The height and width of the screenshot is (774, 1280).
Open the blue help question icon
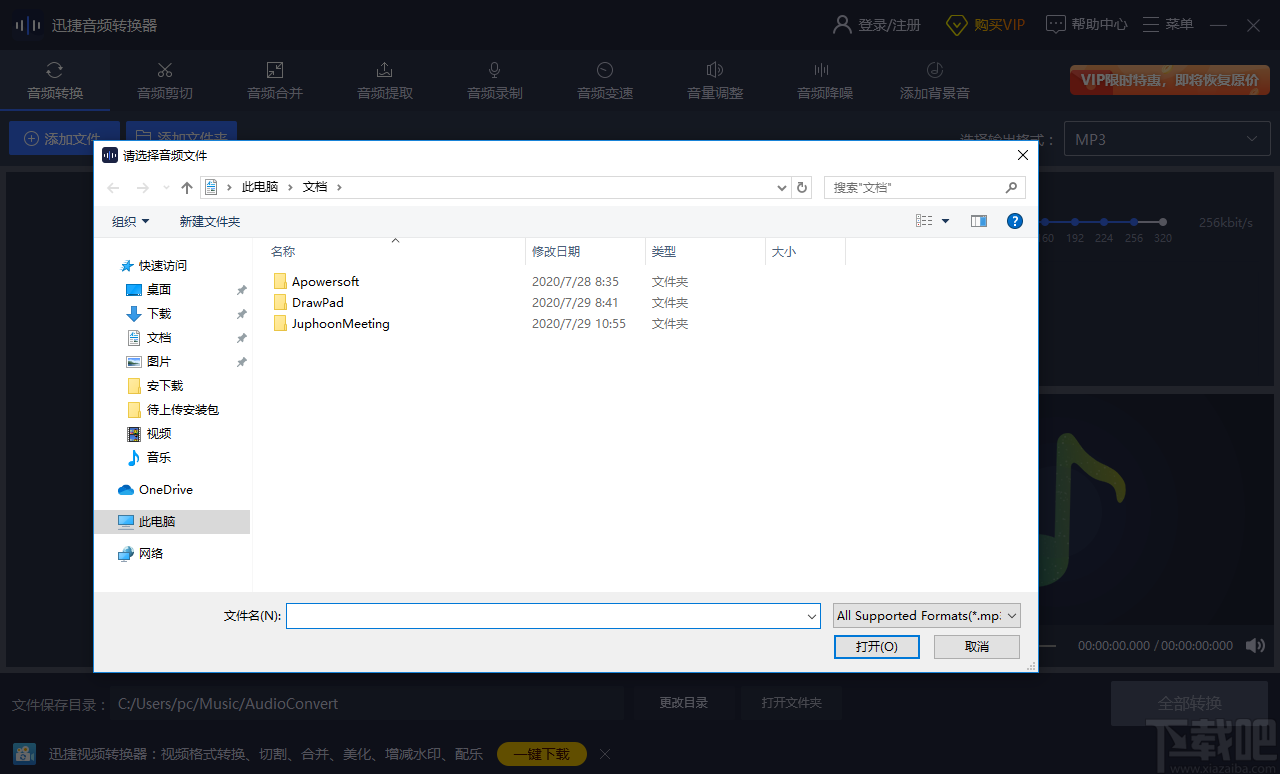click(x=1015, y=221)
